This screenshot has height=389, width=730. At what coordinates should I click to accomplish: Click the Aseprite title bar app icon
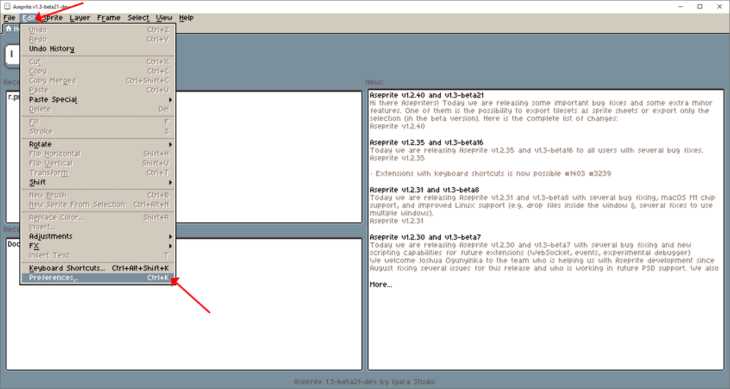7,7
